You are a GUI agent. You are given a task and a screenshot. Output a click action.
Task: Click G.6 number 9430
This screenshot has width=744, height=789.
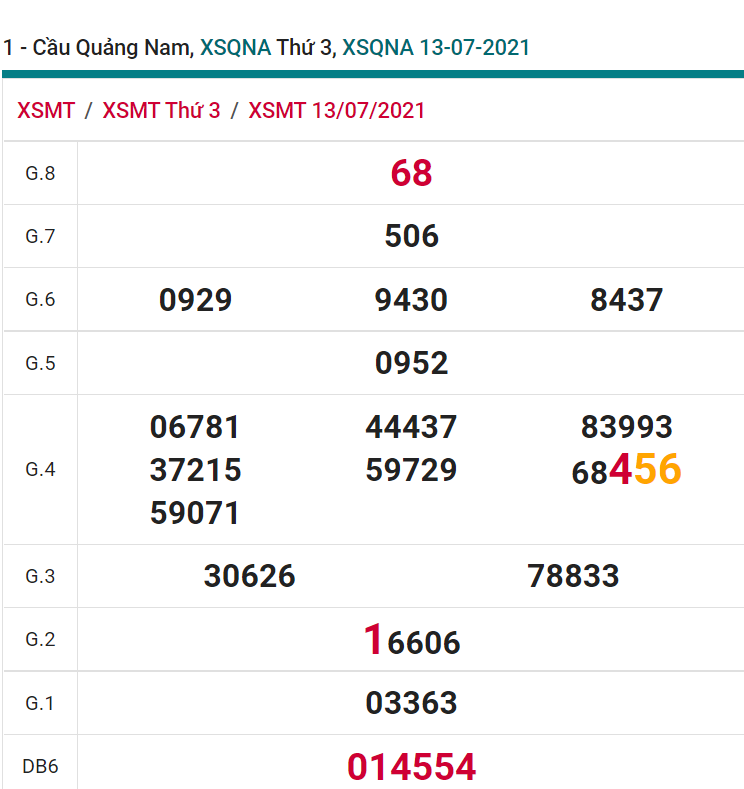pos(411,300)
